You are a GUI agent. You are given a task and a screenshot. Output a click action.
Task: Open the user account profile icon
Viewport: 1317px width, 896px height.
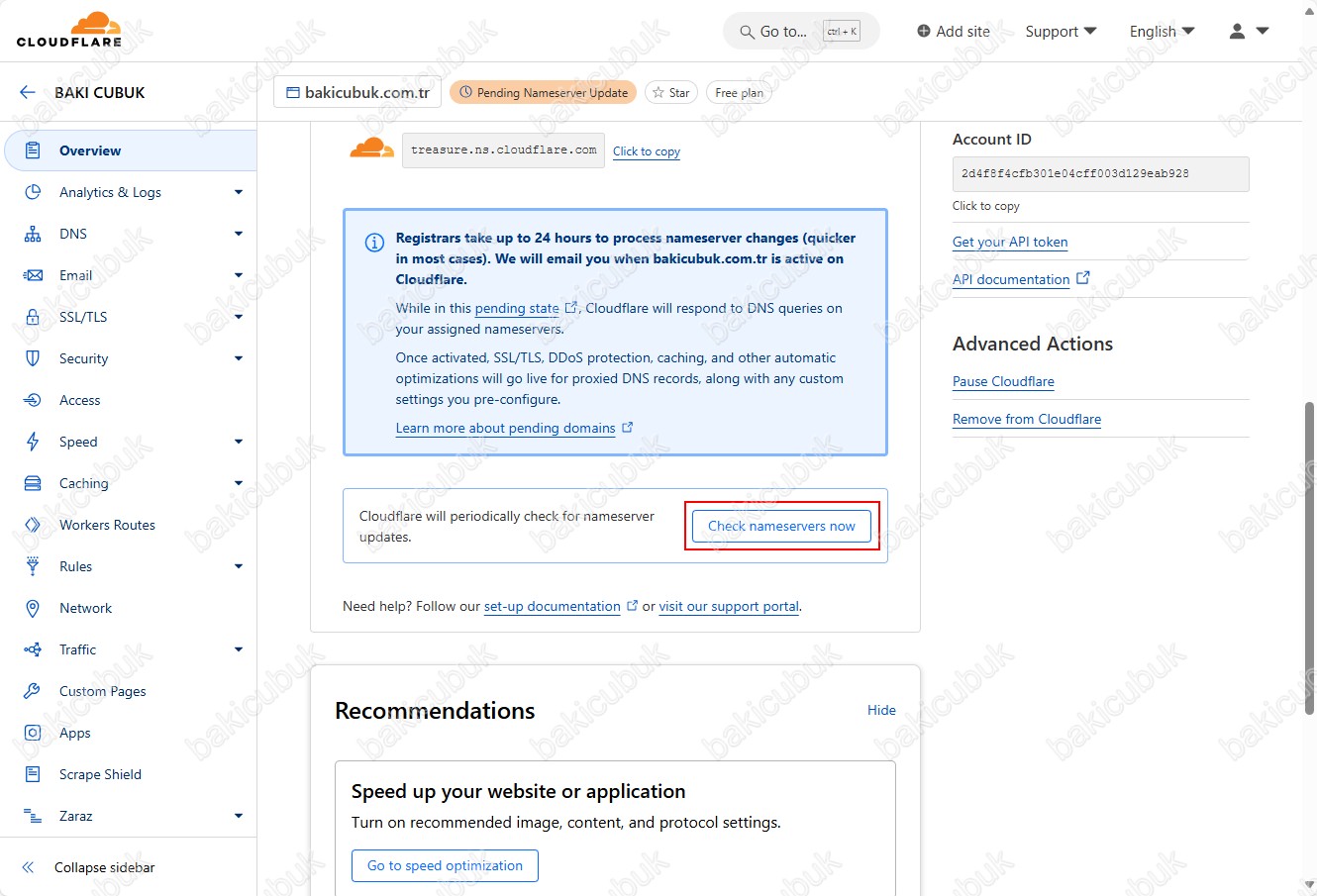click(x=1237, y=32)
